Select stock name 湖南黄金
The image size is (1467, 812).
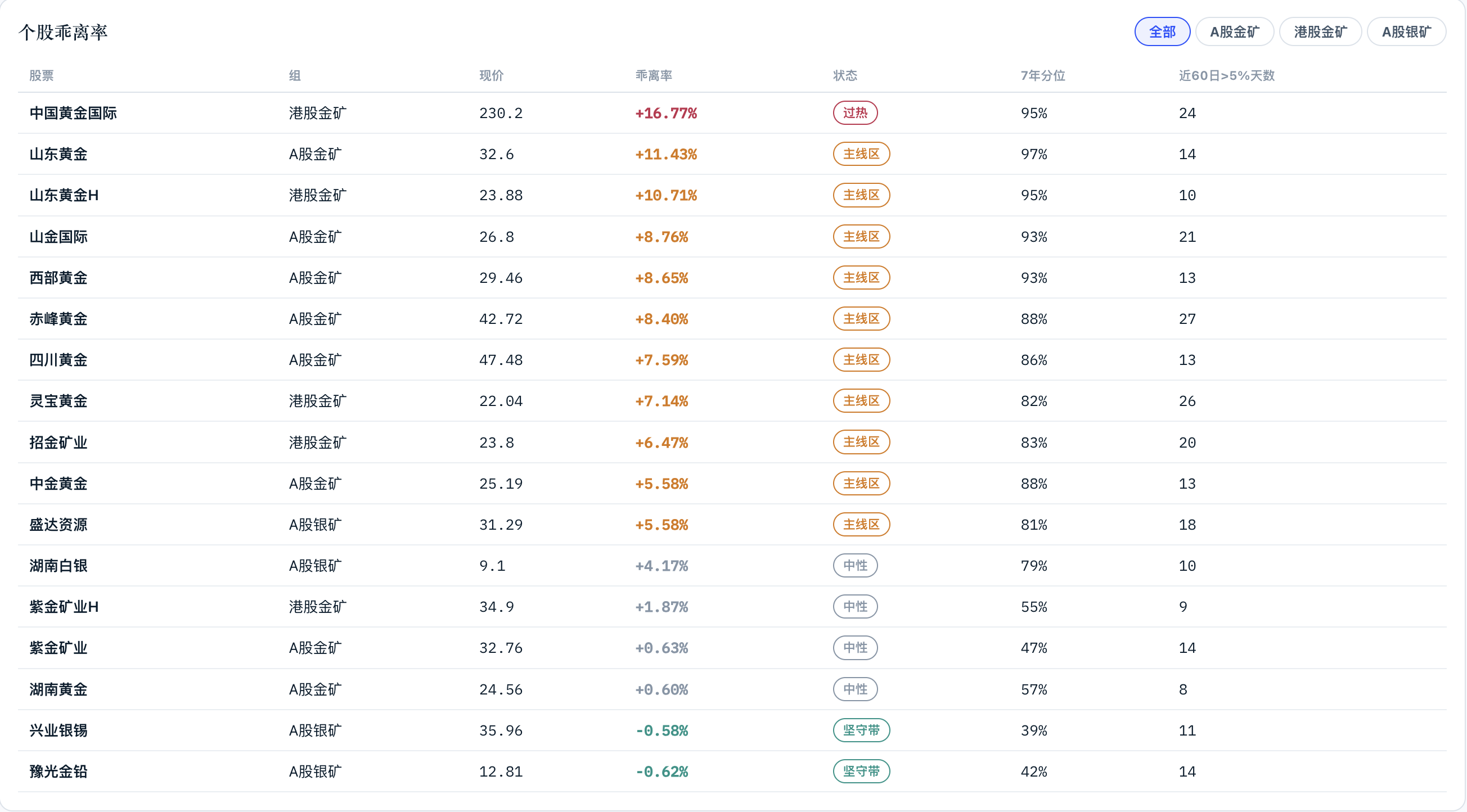click(x=58, y=689)
